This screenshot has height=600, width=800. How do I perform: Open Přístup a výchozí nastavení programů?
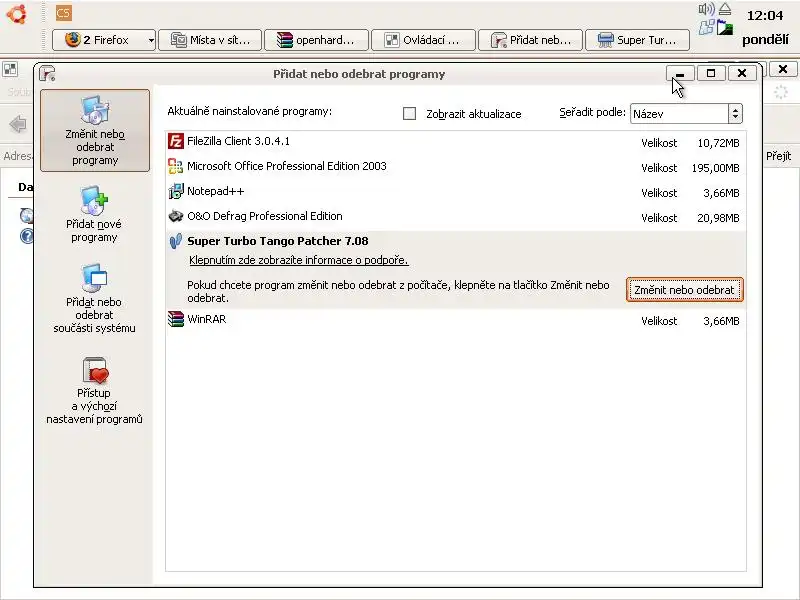[x=94, y=391]
